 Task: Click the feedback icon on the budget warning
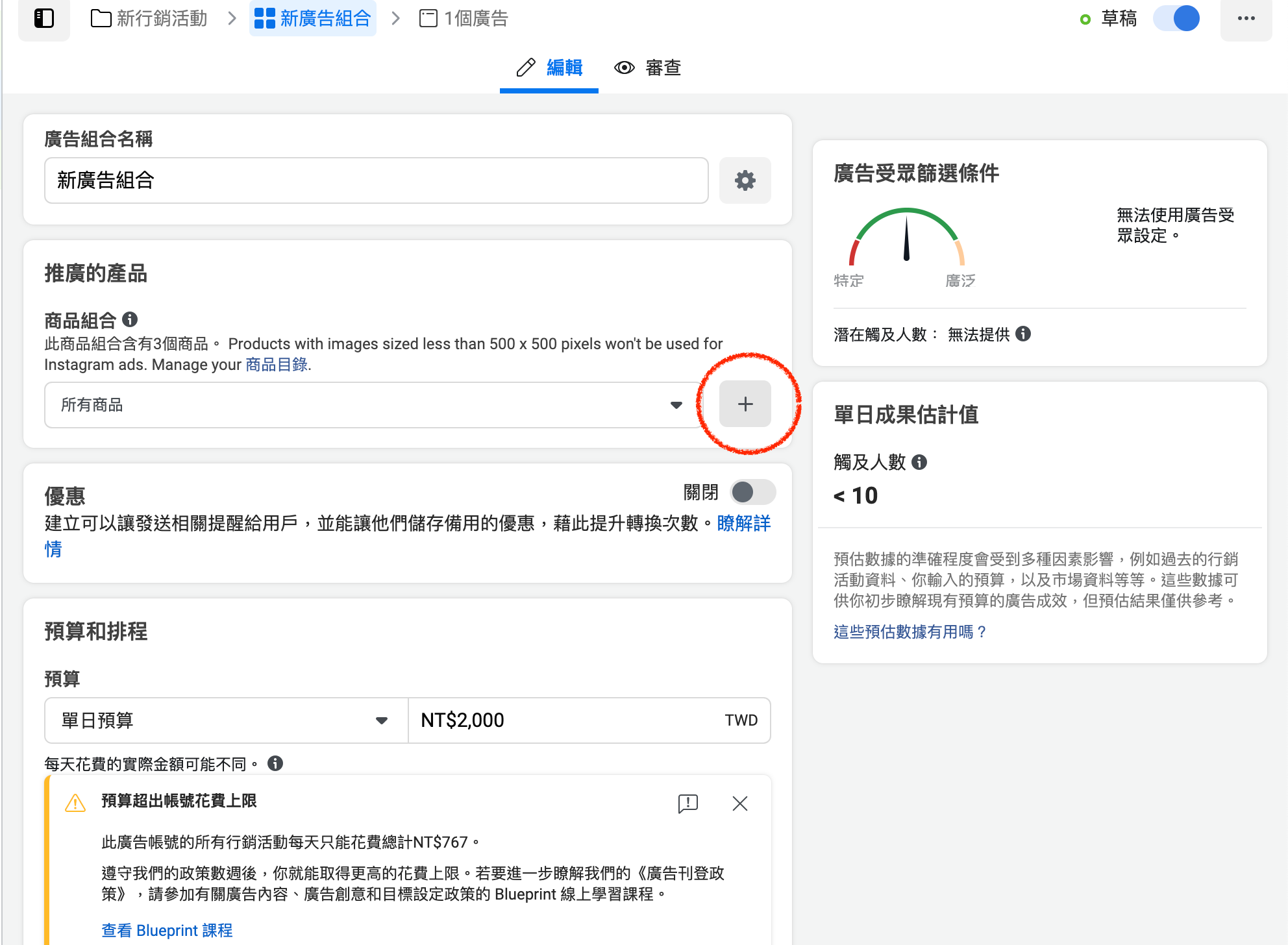coord(687,804)
